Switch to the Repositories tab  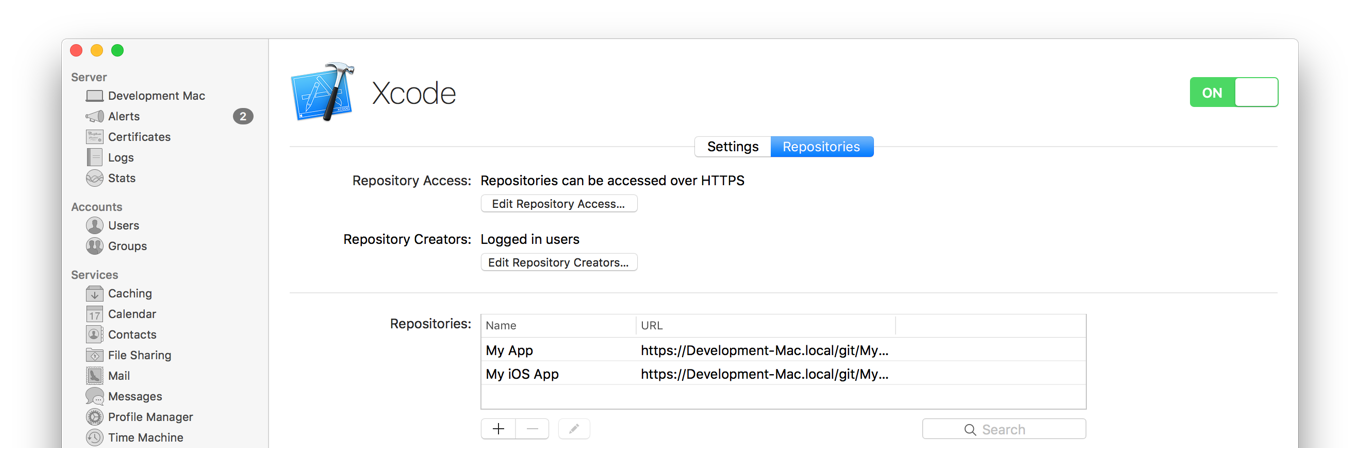(822, 147)
